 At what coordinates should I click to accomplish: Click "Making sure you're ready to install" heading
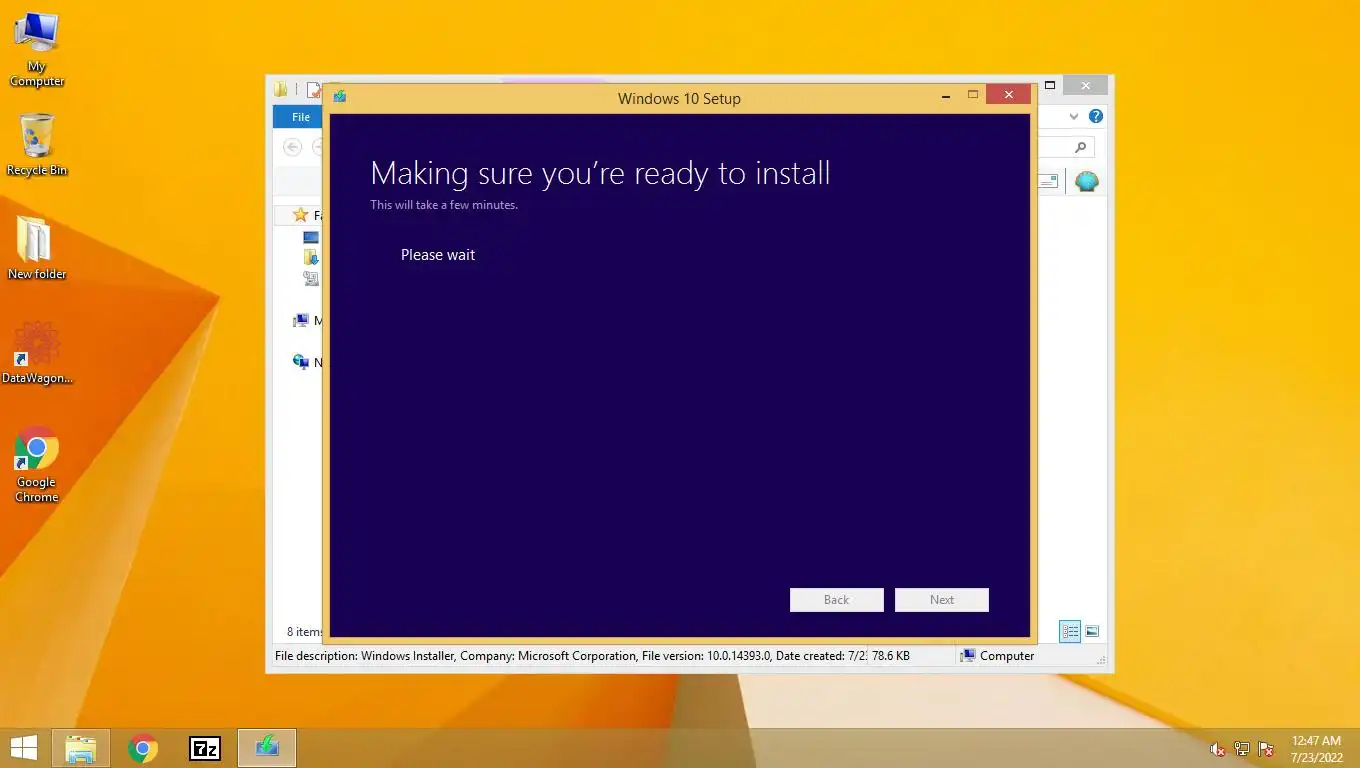pyautogui.click(x=600, y=173)
